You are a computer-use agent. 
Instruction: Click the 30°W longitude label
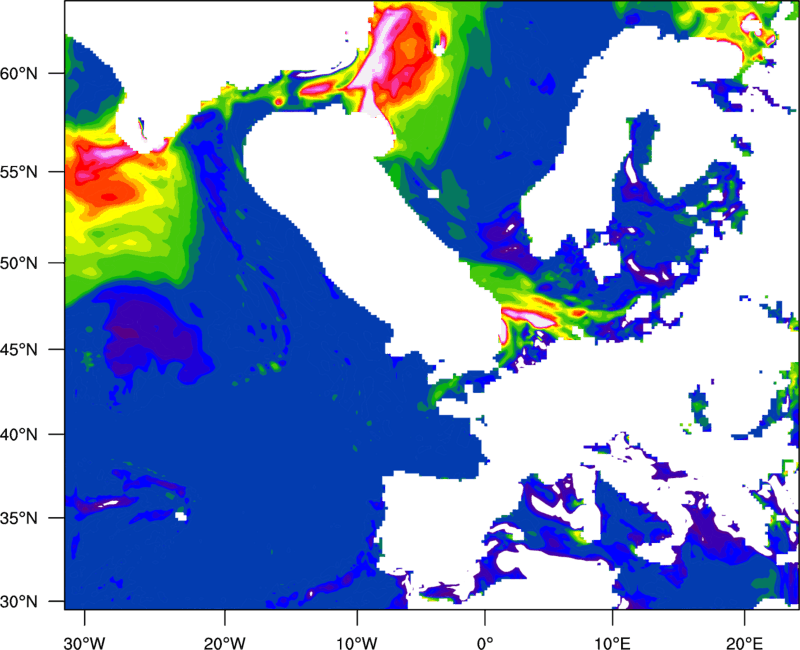(85, 643)
